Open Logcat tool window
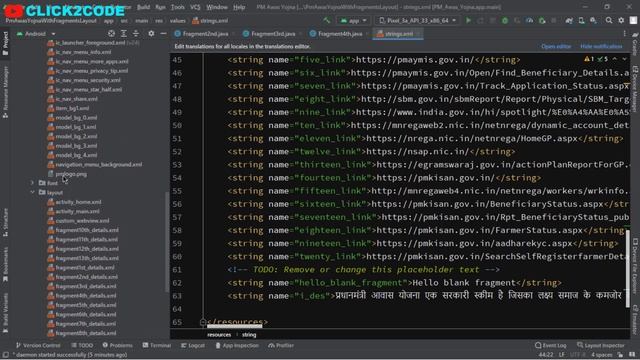This screenshot has width=640, height=360. click(x=193, y=345)
